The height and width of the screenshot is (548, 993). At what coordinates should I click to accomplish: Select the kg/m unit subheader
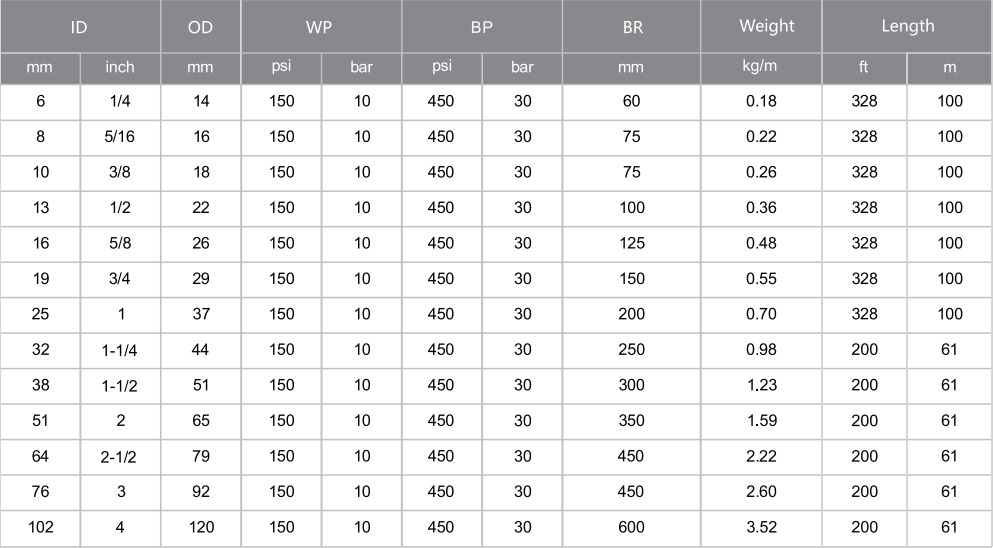coord(761,68)
